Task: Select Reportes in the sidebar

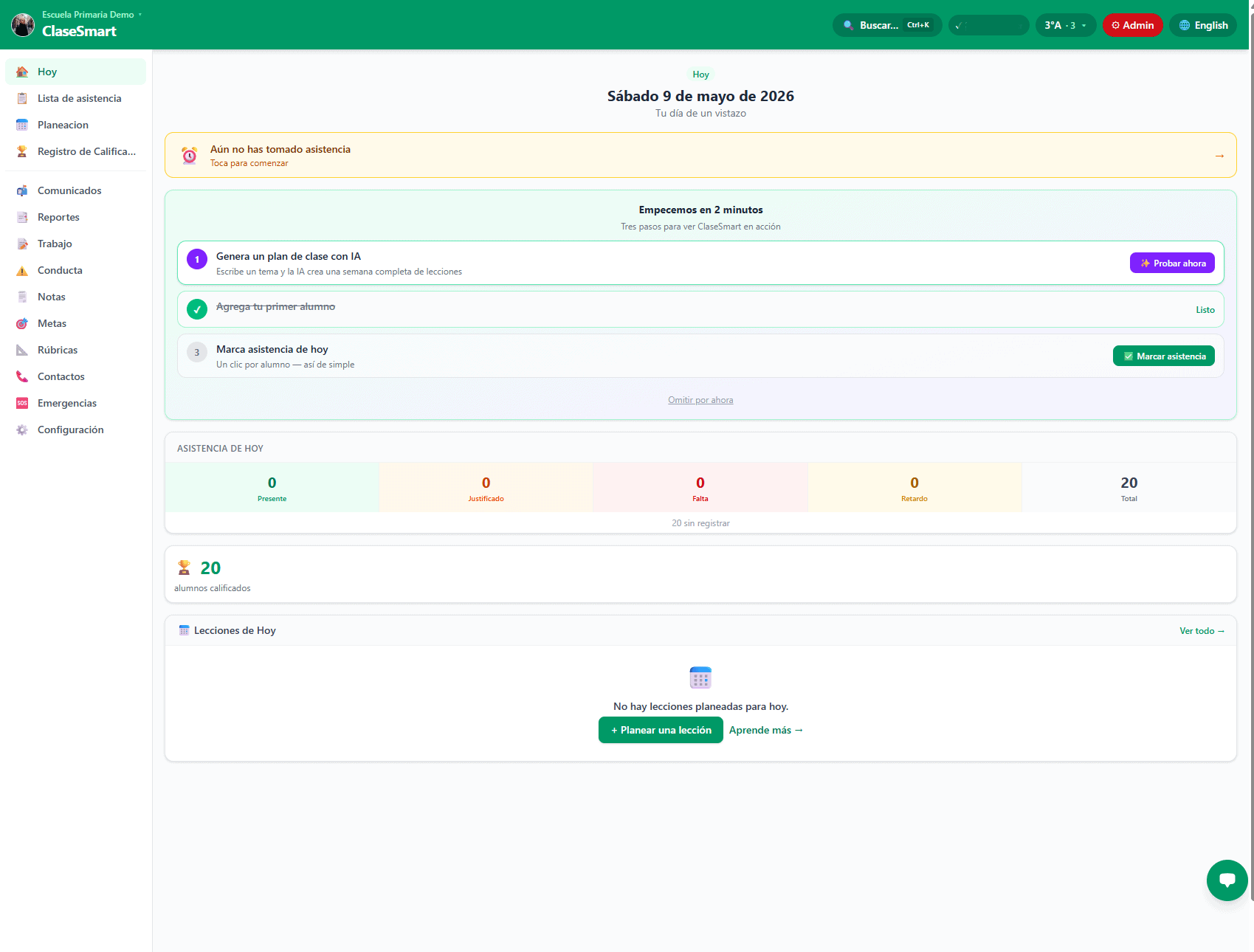Action: [75, 217]
